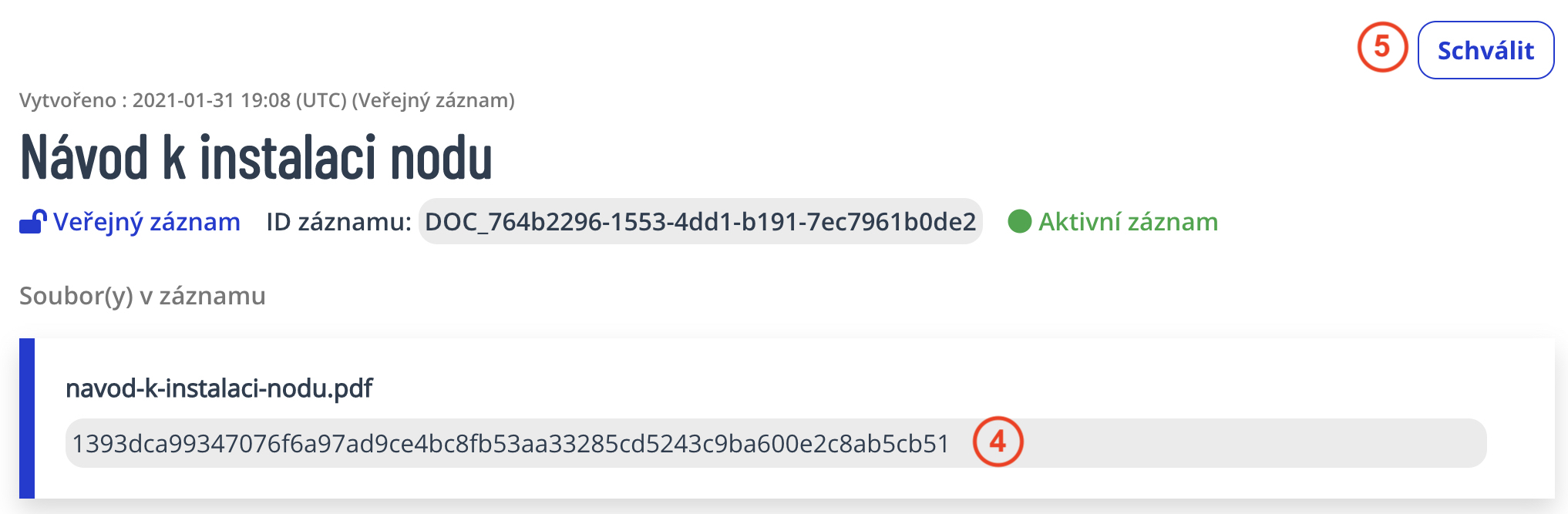Click the Schválit button

pos(1486,51)
